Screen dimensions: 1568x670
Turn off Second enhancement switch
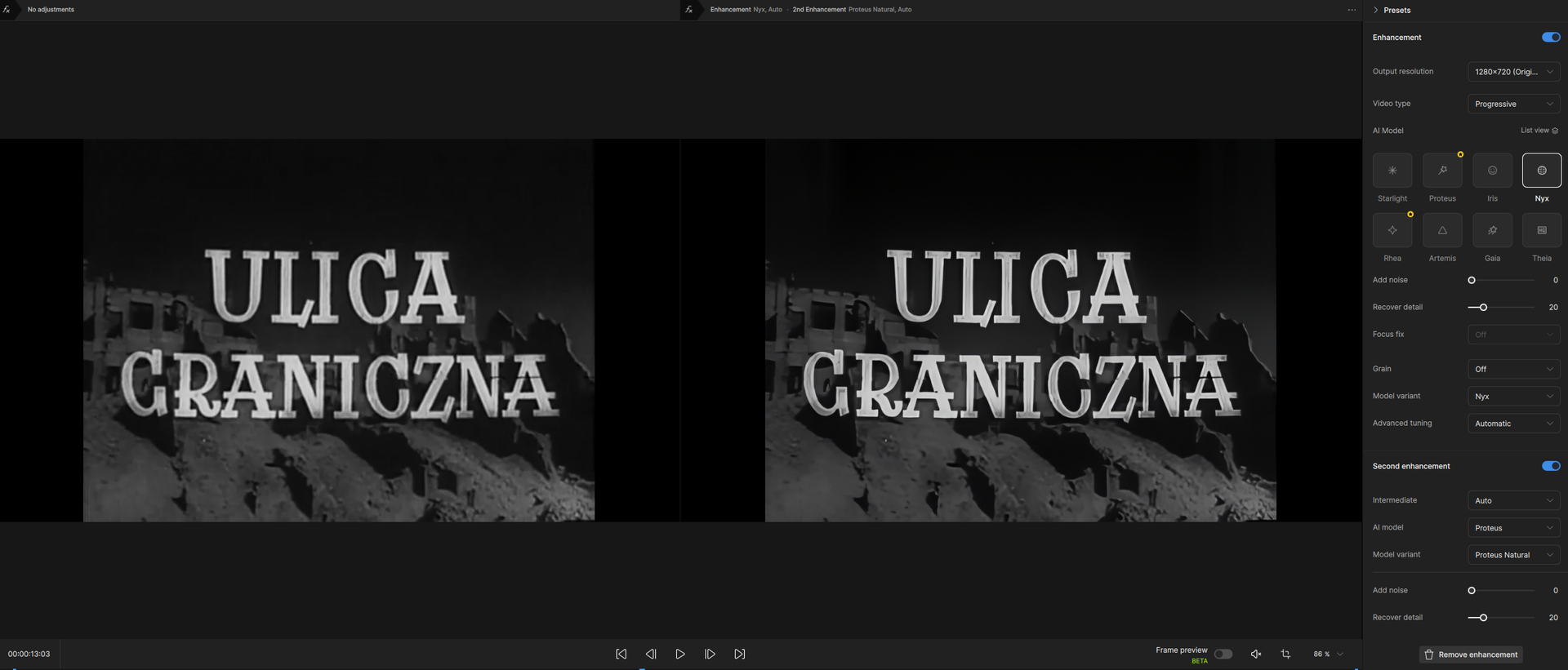pos(1551,466)
